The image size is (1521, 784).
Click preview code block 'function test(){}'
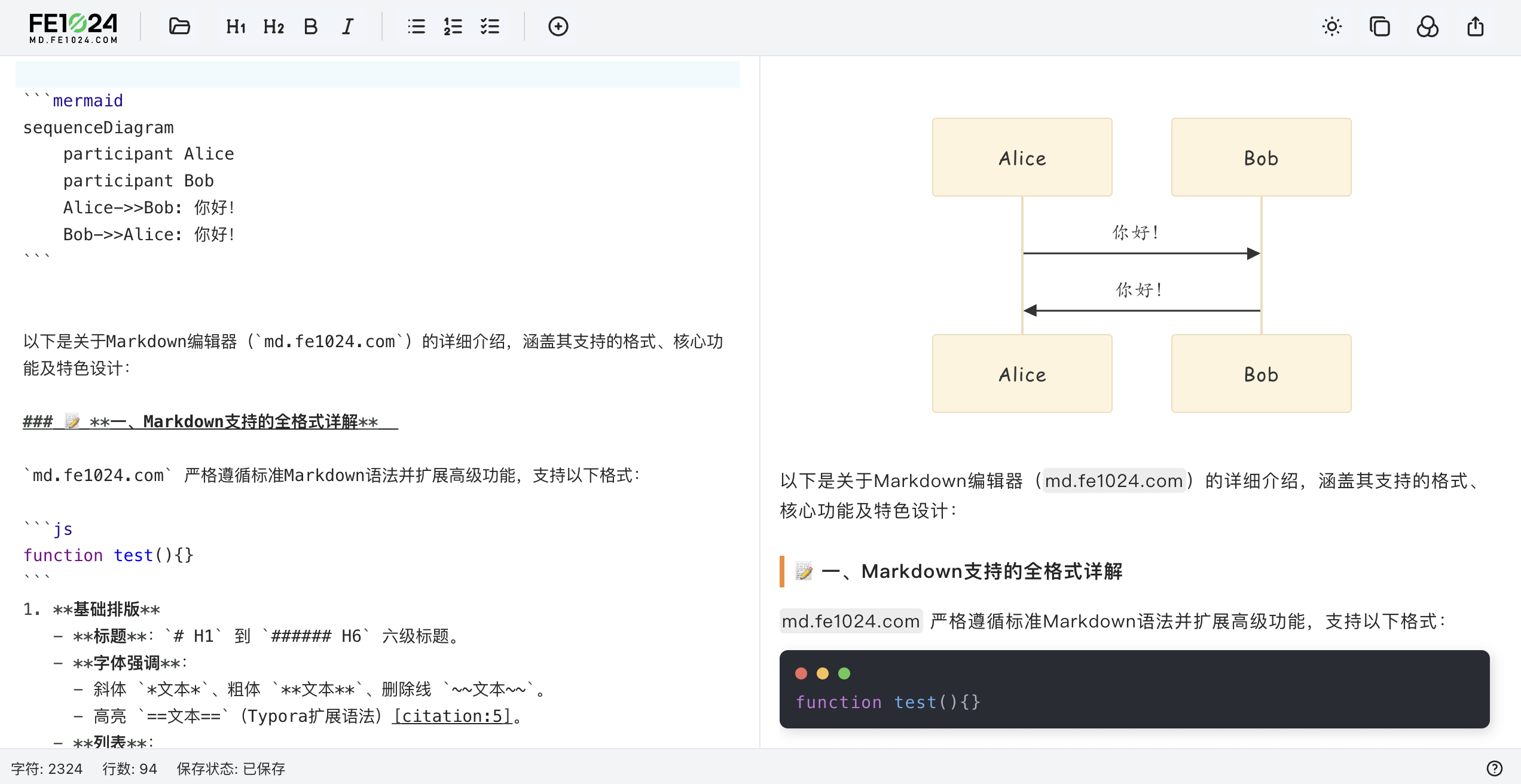tap(888, 702)
